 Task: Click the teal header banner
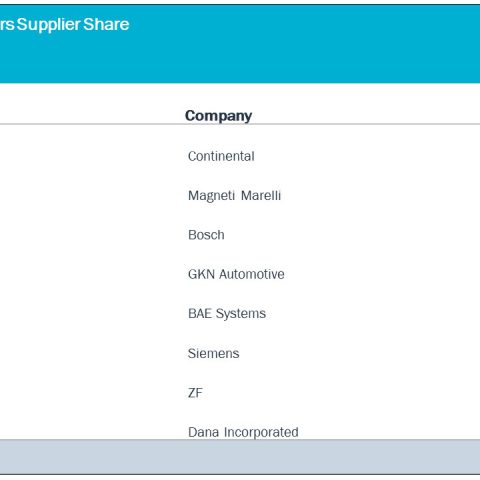pyautogui.click(x=240, y=44)
